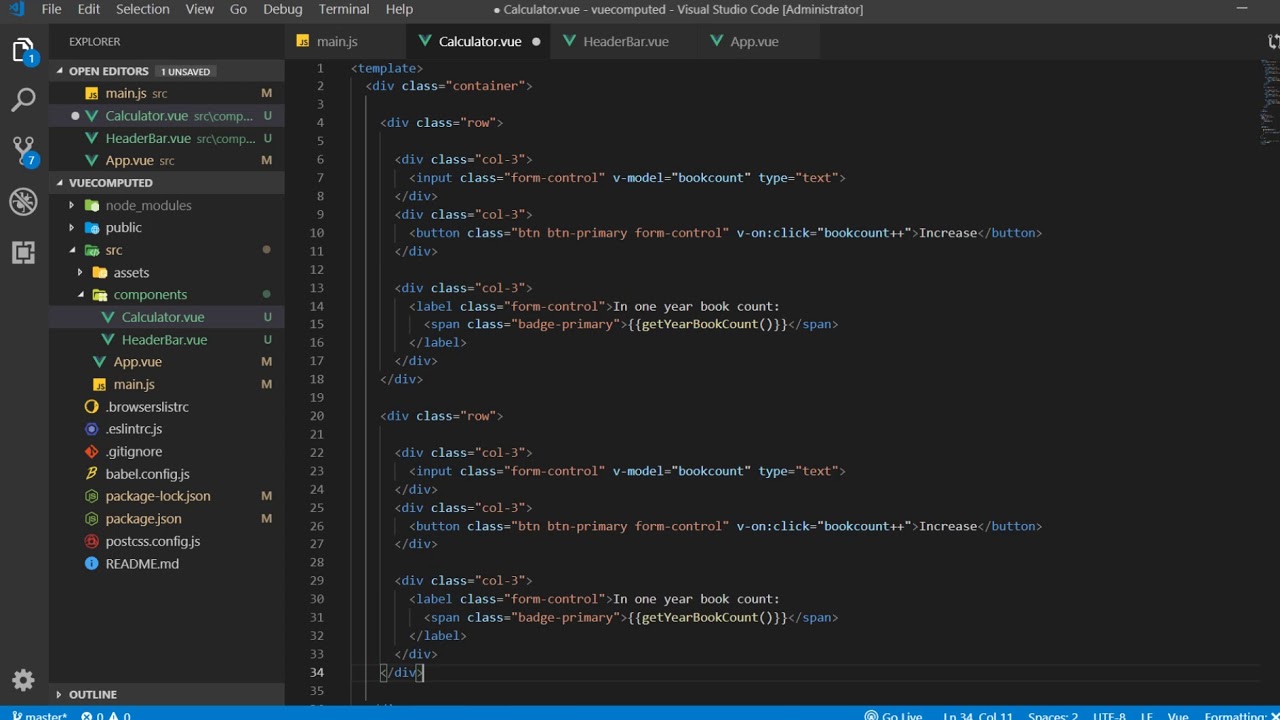Open Source Control view with 7 badge
1280x720 pixels.
tap(23, 151)
